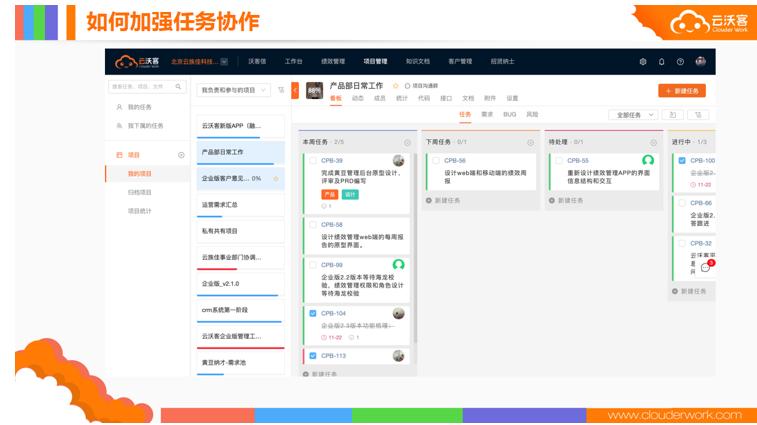The height and width of the screenshot is (425, 757).
Task: Uncheck the CPB-104 task checkbox
Action: click(x=313, y=313)
